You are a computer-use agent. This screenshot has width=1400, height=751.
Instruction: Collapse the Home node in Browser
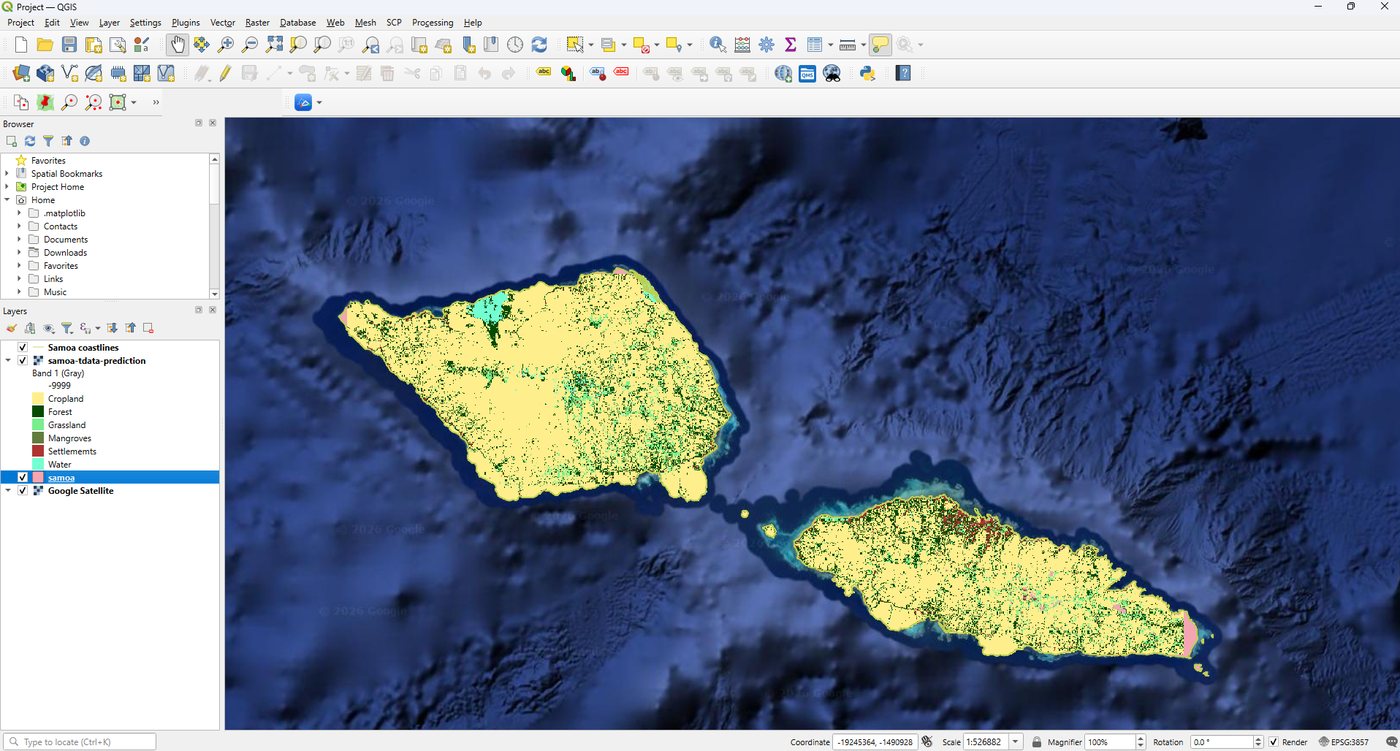click(x=8, y=200)
